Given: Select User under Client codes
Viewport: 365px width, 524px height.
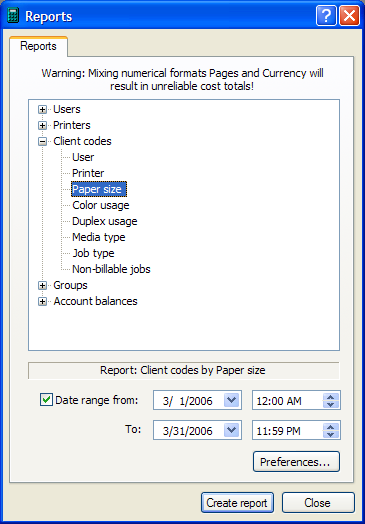Looking at the screenshot, I should point(83,157).
